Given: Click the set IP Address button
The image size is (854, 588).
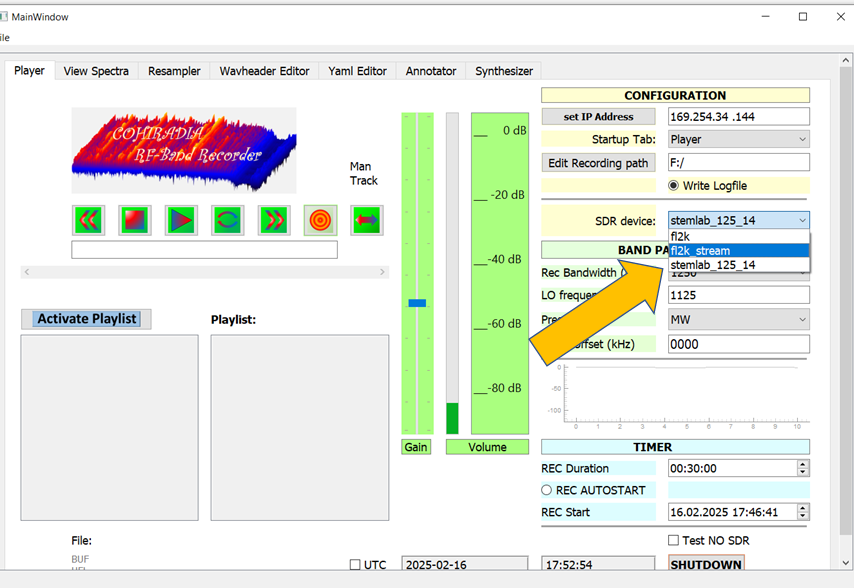Looking at the screenshot, I should click(598, 117).
